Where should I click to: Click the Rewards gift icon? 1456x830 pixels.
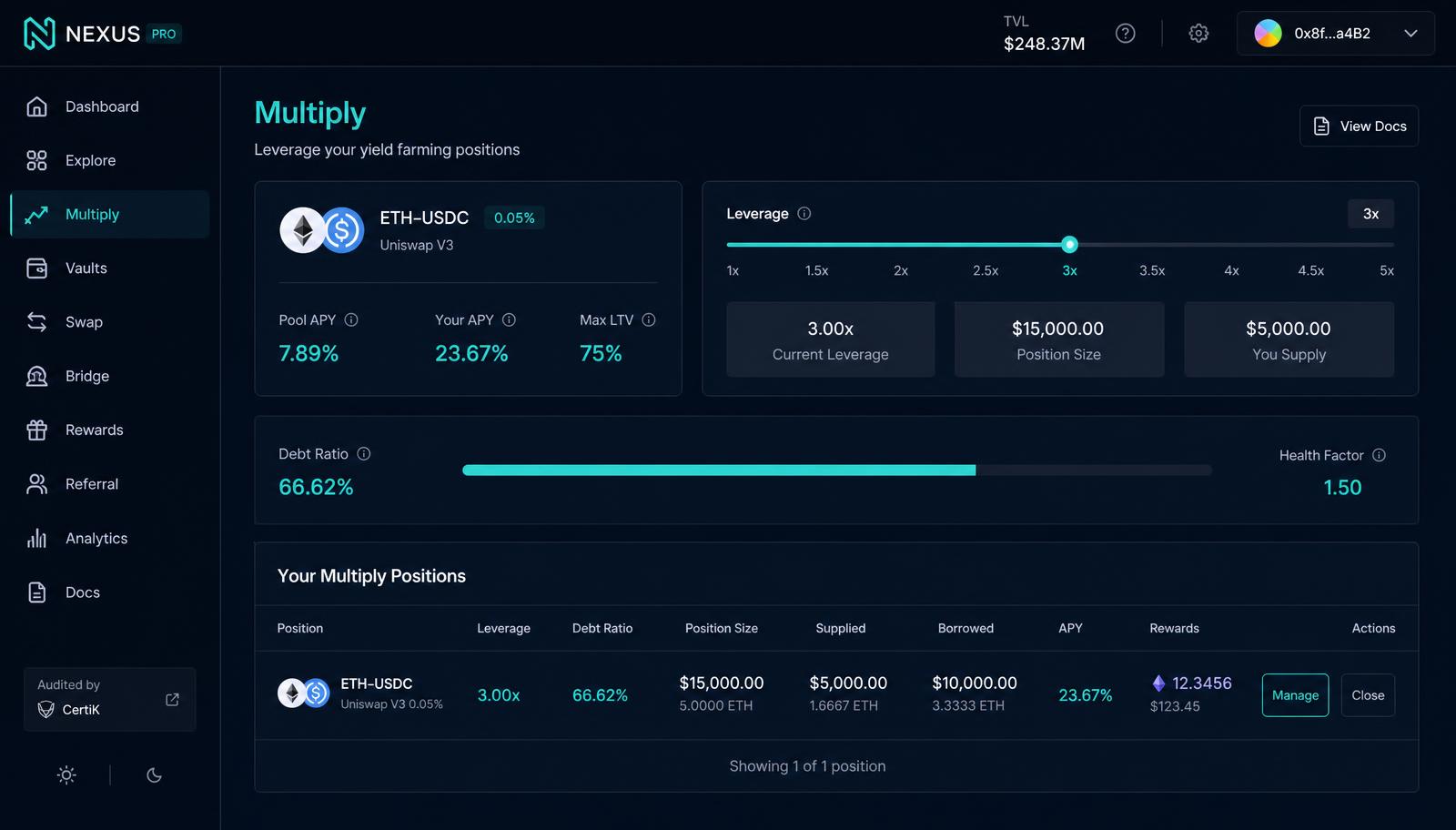coord(36,430)
